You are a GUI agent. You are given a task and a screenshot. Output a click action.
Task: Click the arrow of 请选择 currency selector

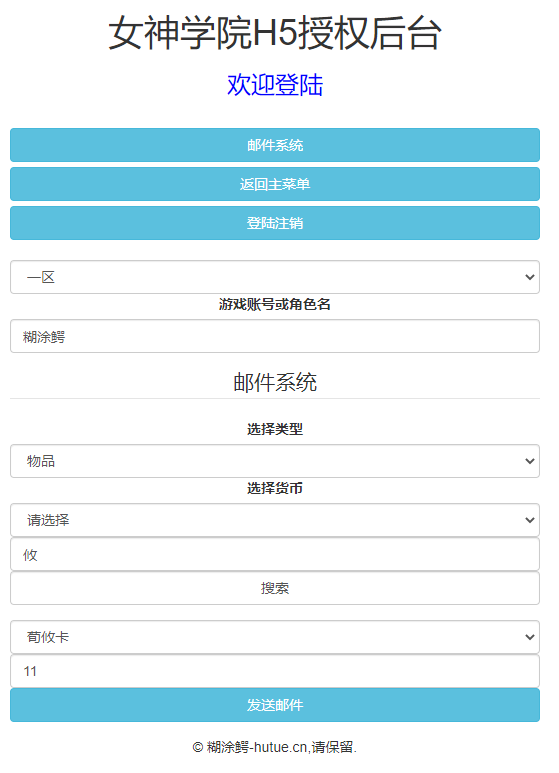click(529, 520)
